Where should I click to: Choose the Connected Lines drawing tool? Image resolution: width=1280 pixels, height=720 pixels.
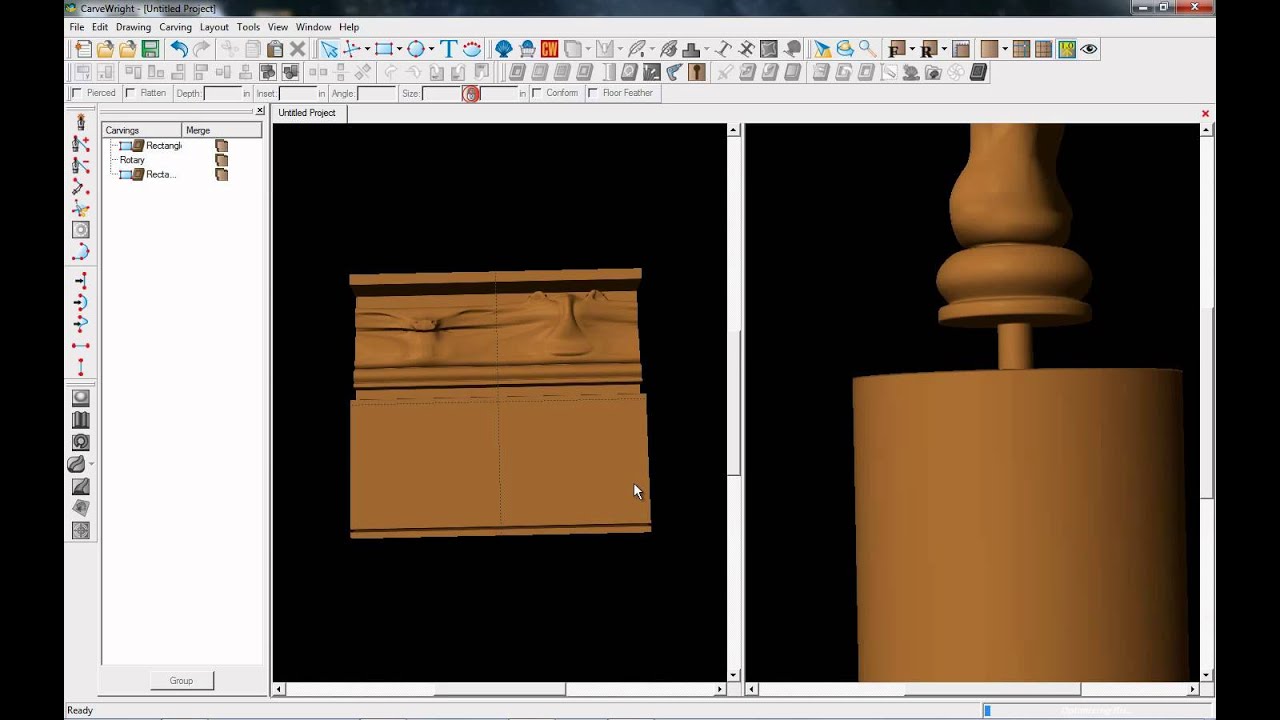(351, 49)
